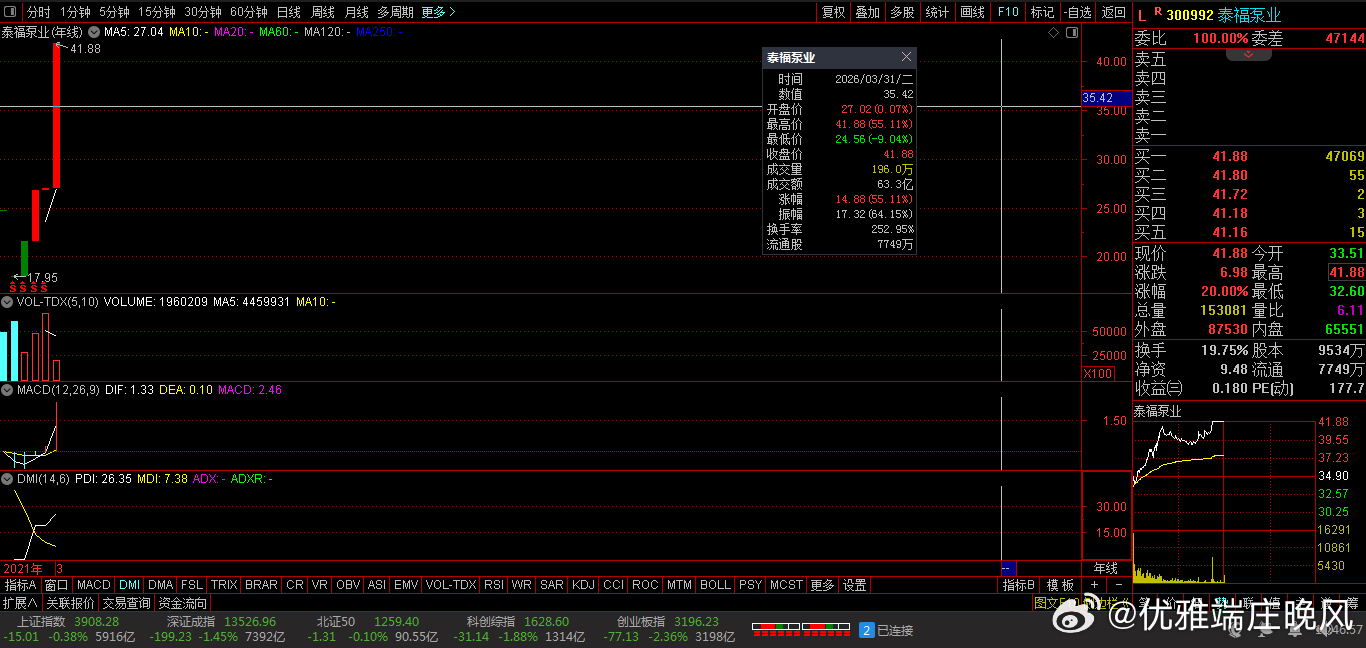Click the 返回 back button
Viewport: 1366px width, 648px height.
tap(1113, 12)
